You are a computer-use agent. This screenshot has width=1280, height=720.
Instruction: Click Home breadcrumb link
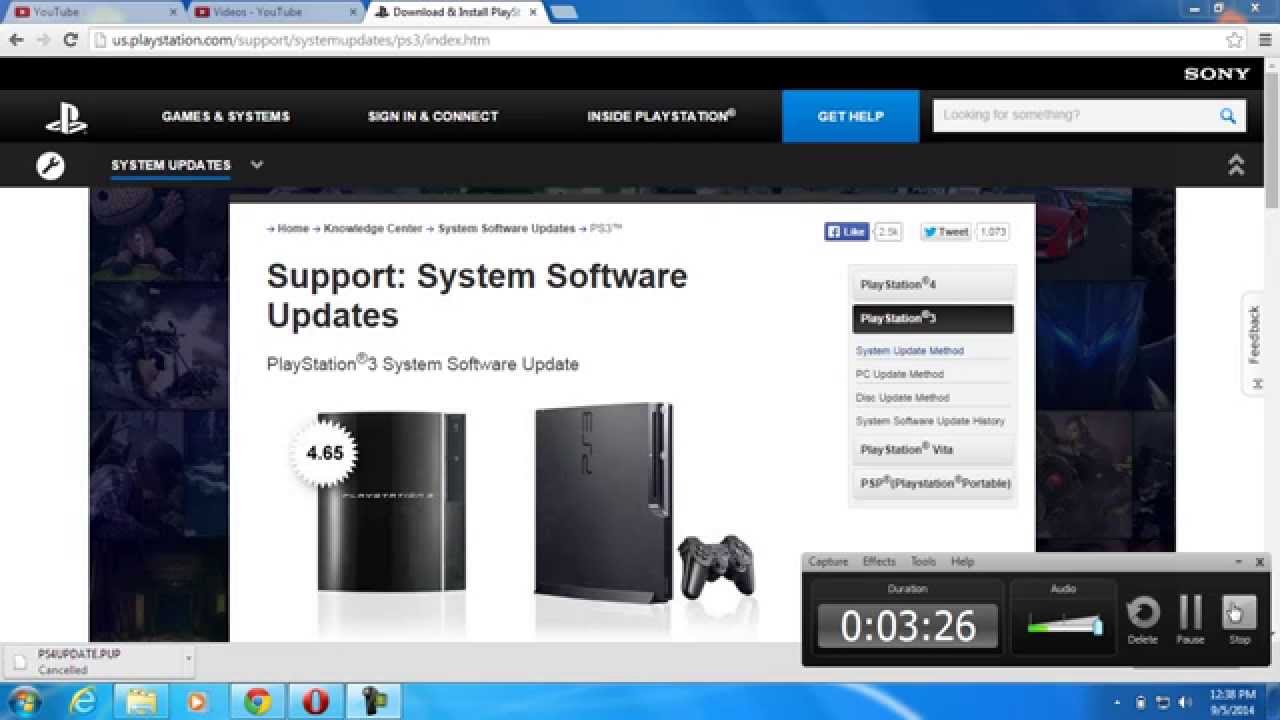tap(293, 229)
